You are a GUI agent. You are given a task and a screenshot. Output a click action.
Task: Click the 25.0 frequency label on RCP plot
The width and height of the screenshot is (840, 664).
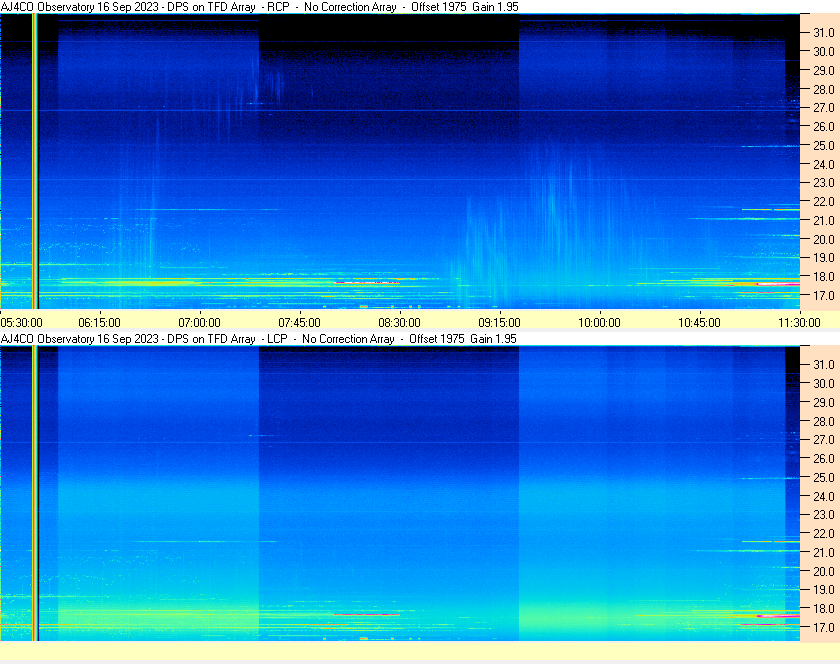[824, 145]
